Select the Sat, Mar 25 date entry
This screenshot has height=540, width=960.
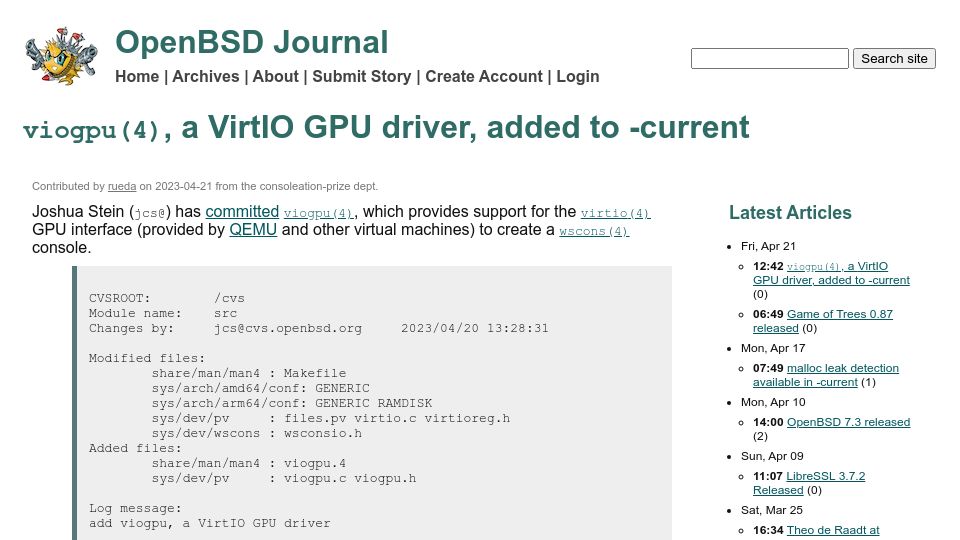[771, 509]
